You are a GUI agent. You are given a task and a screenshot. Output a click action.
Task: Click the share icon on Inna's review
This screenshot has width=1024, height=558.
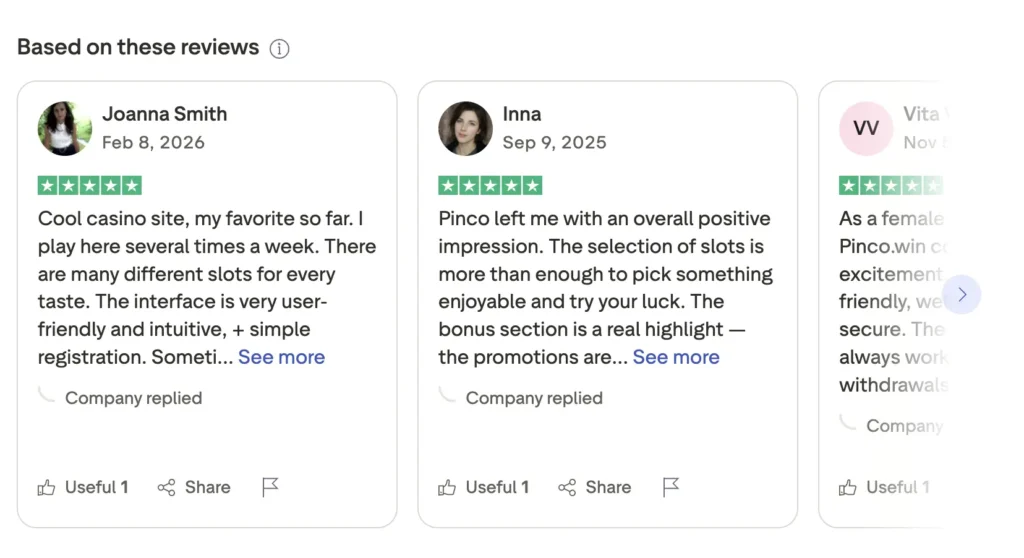click(x=567, y=488)
